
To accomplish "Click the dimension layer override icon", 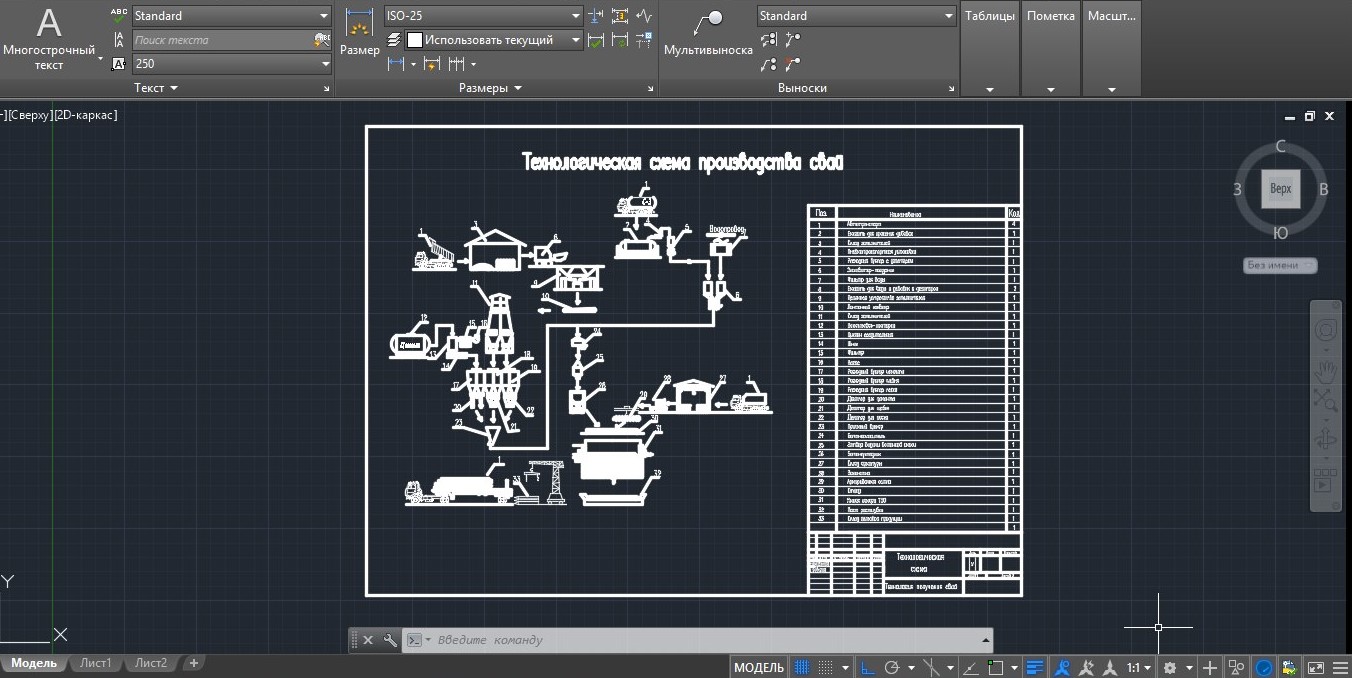I will [394, 40].
